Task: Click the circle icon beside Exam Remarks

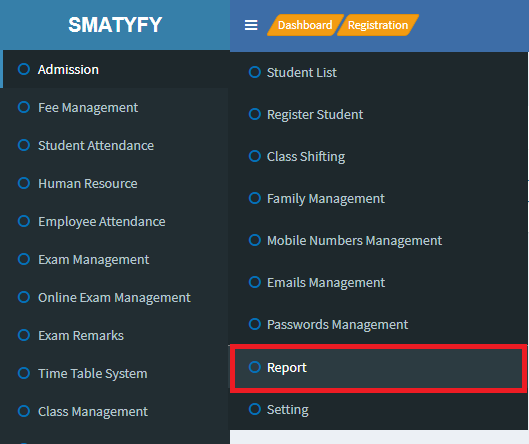Action: point(24,335)
